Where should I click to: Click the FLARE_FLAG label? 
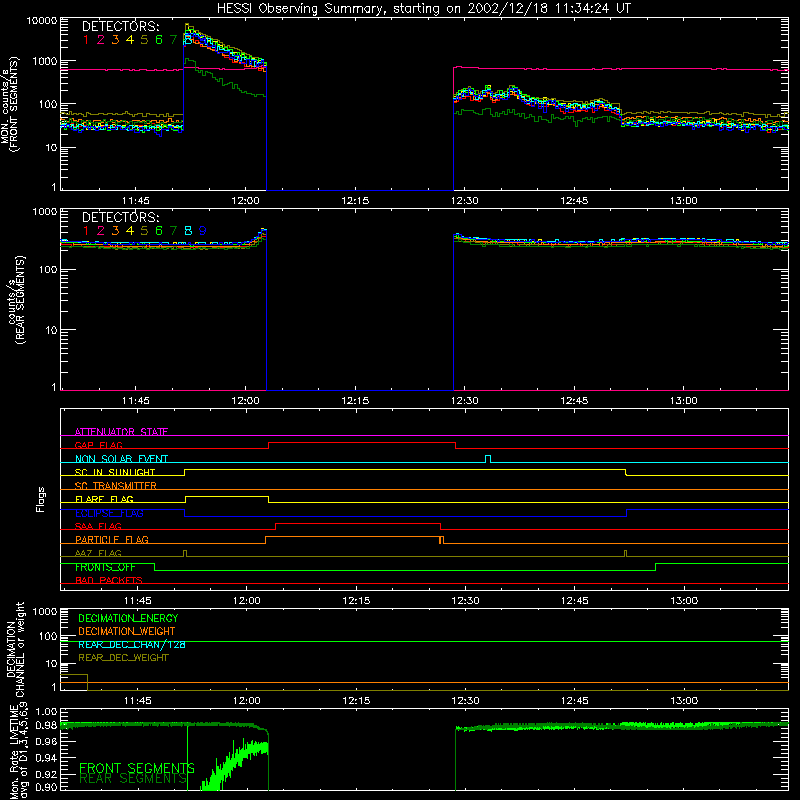pyautogui.click(x=104, y=499)
